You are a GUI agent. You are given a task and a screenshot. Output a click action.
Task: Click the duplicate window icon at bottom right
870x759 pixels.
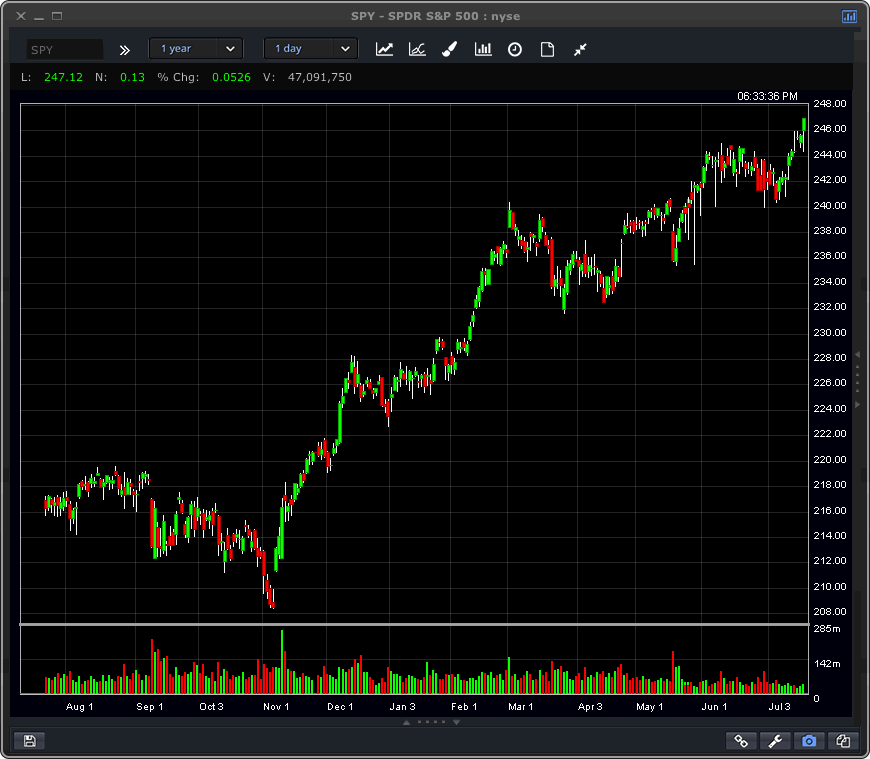coord(843,741)
